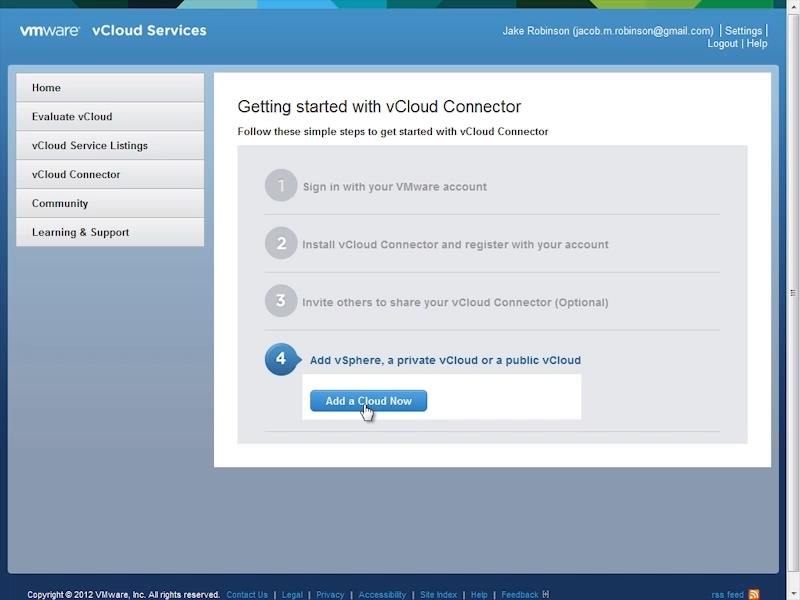Open Help link in header
Image resolution: width=800 pixels, height=600 pixels.
[757, 44]
